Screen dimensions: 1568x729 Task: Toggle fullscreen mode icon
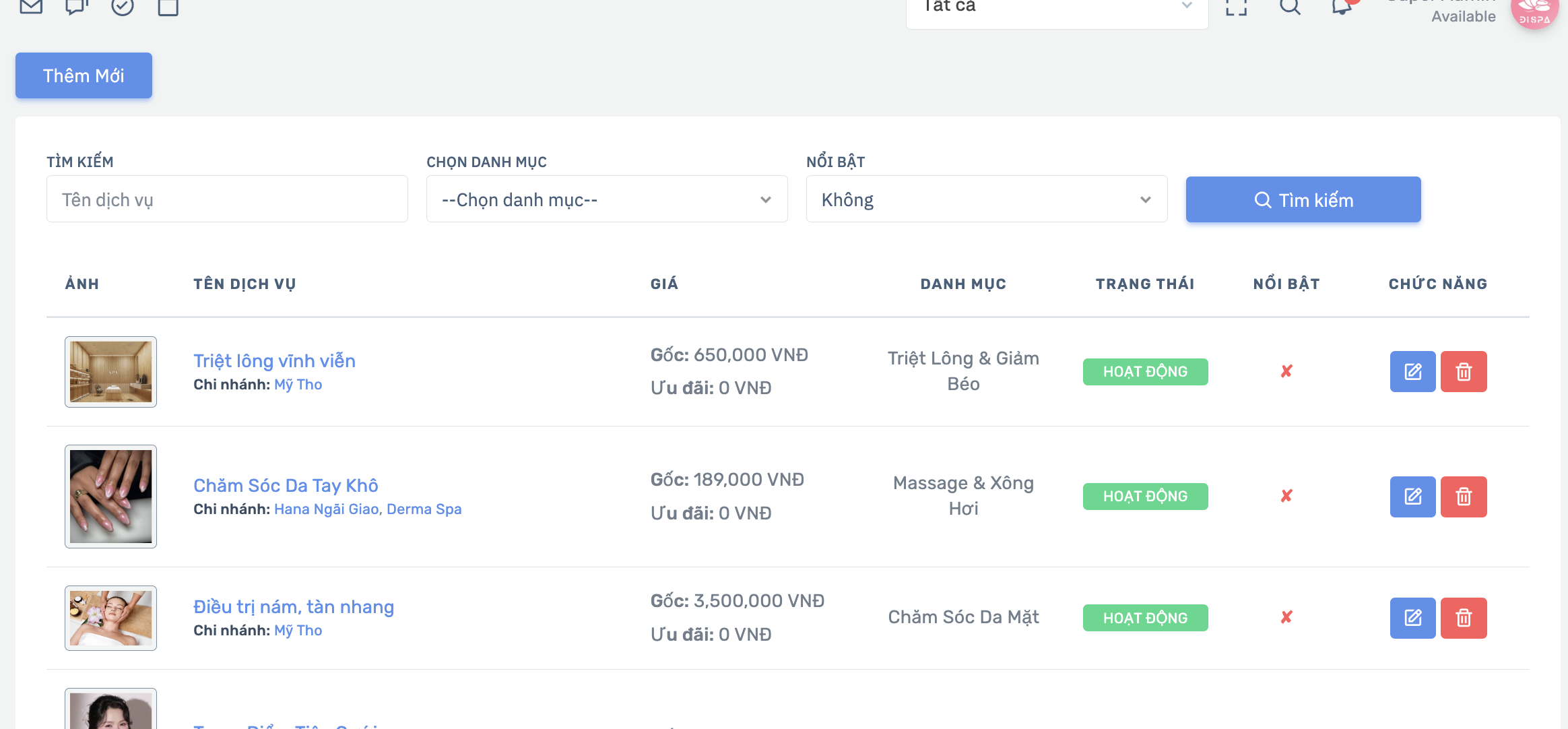point(1236,7)
